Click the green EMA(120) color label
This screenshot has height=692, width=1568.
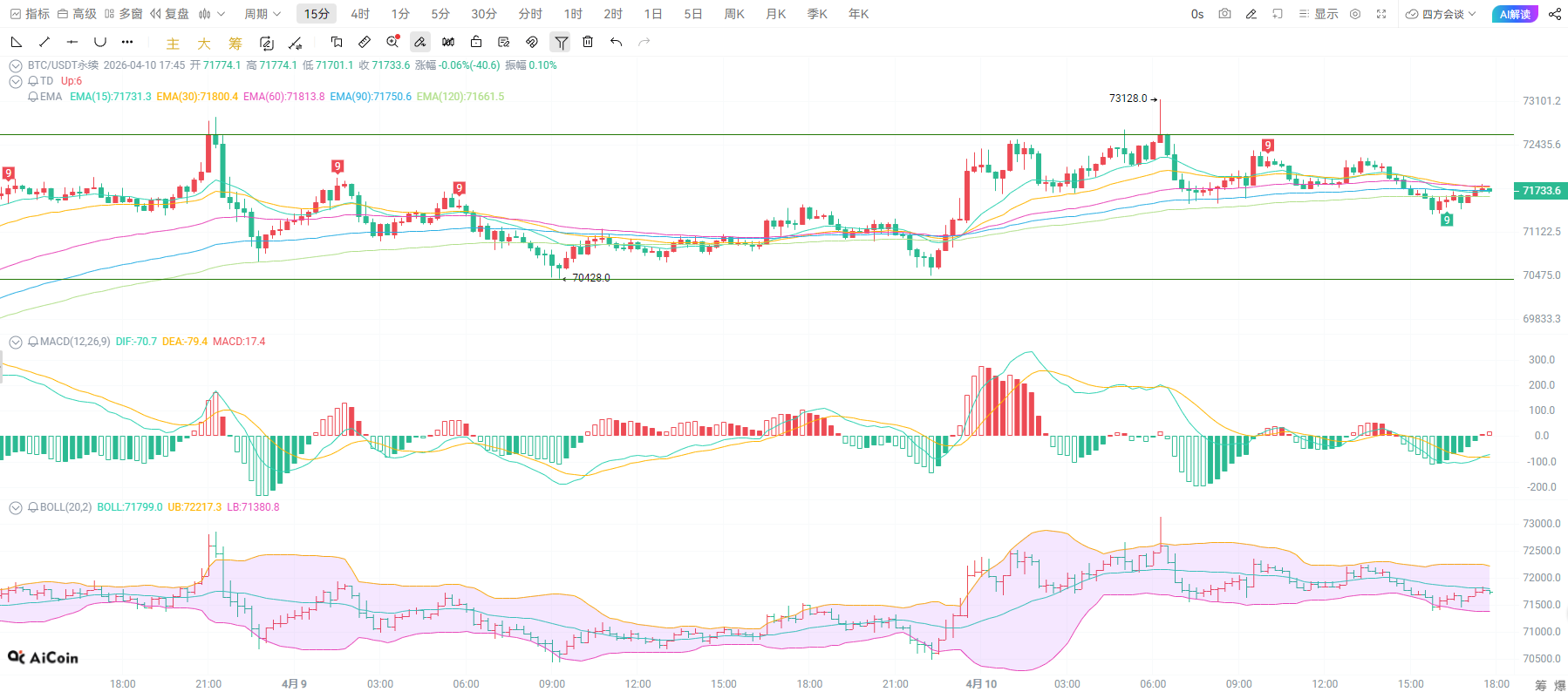click(460, 97)
